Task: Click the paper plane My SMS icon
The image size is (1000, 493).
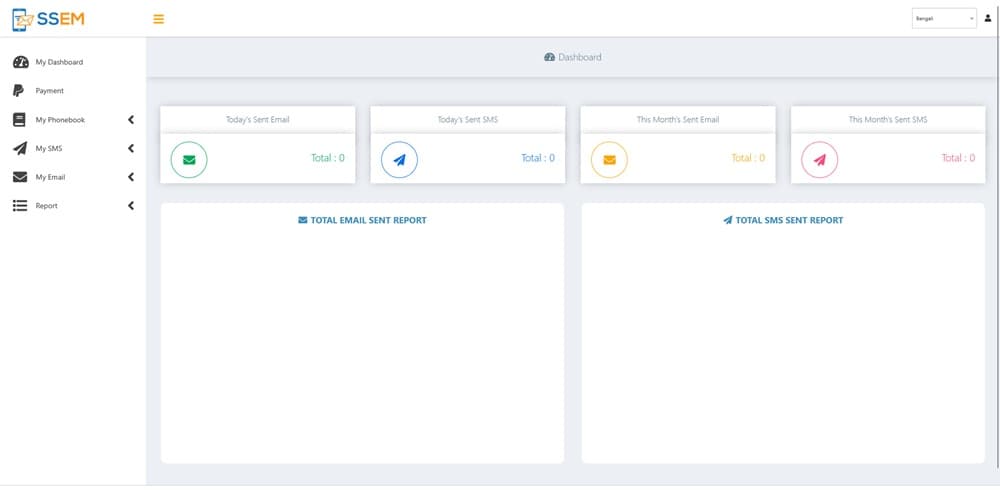Action: [x=19, y=149]
